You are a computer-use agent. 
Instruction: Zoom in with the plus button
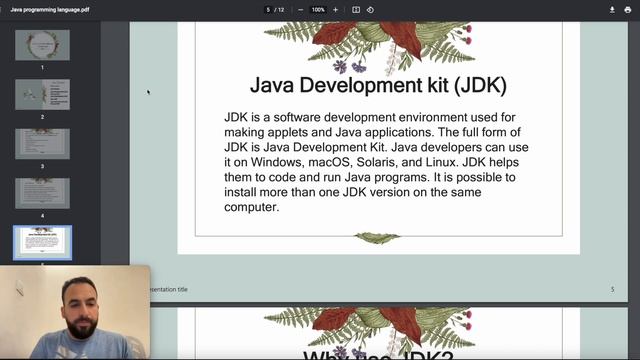[336, 10]
